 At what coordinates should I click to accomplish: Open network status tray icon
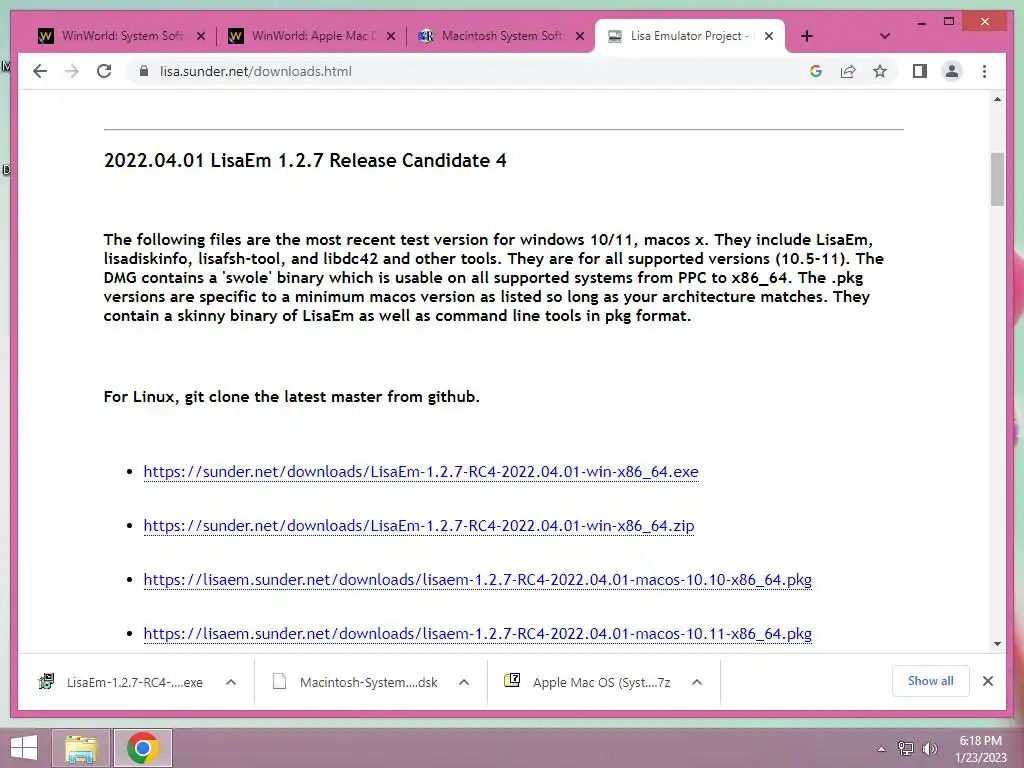tap(906, 749)
